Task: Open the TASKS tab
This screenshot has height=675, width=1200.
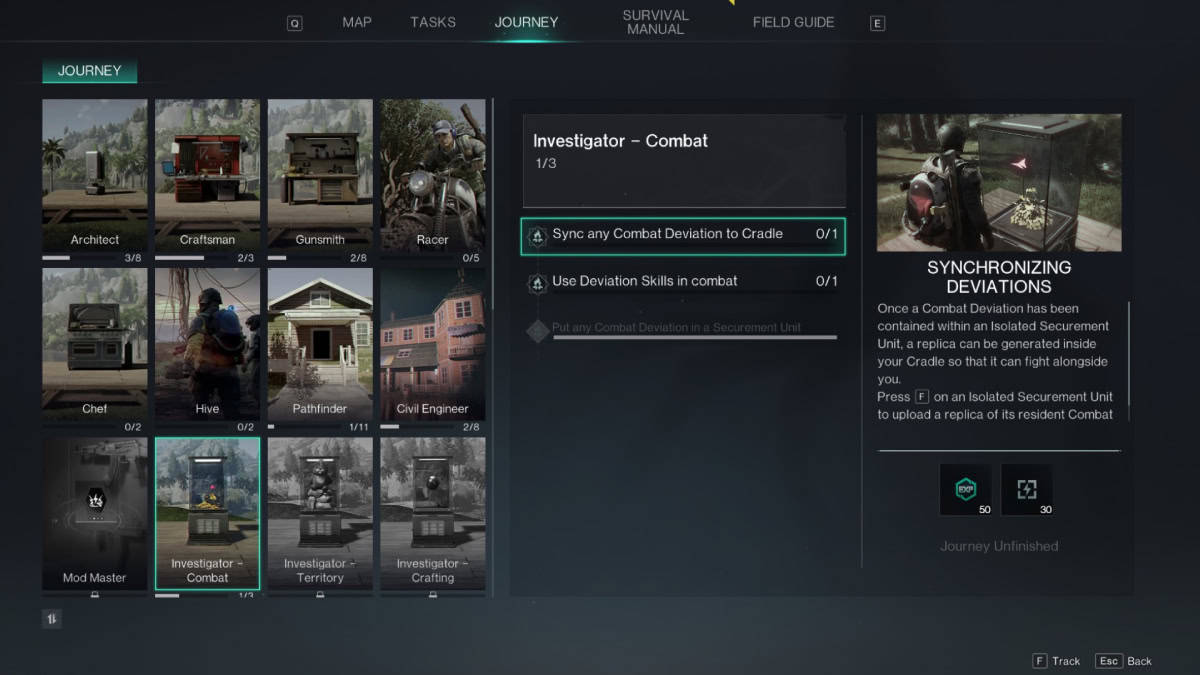Action: click(432, 21)
